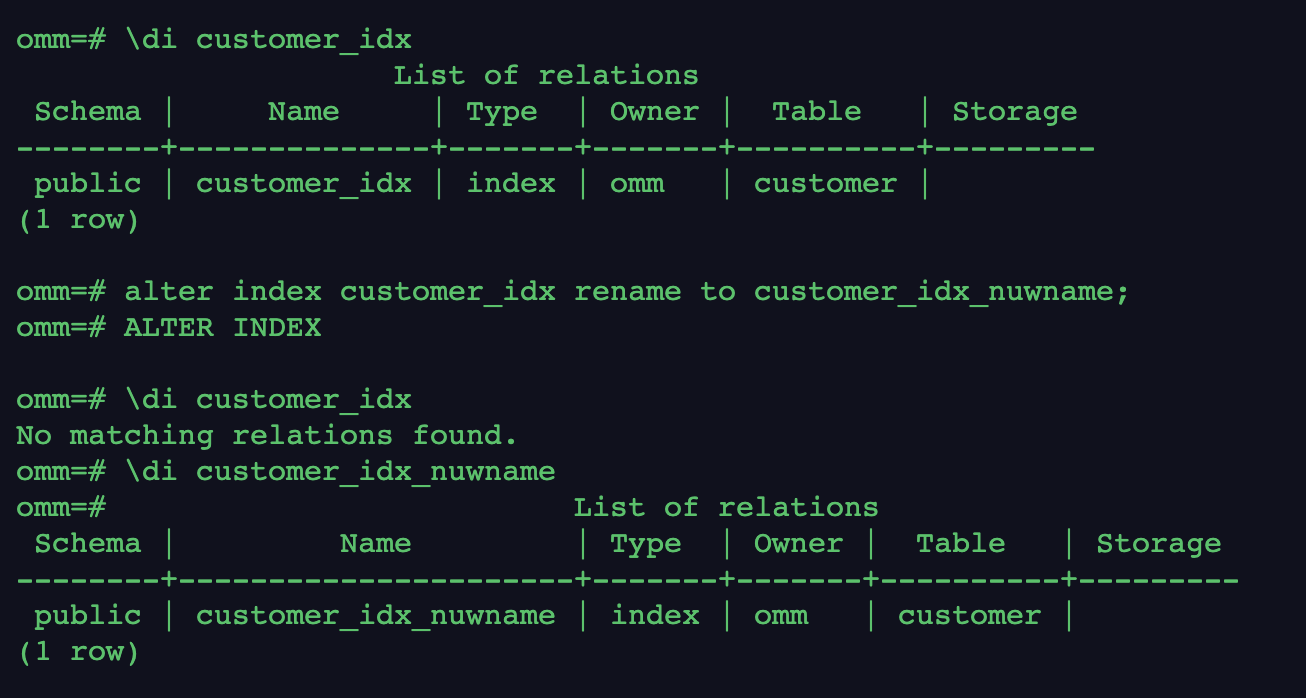Screen dimensions: 1306x698
Task: Click 'customer_idx_nuwname' in second table row
Action: click(x=375, y=616)
